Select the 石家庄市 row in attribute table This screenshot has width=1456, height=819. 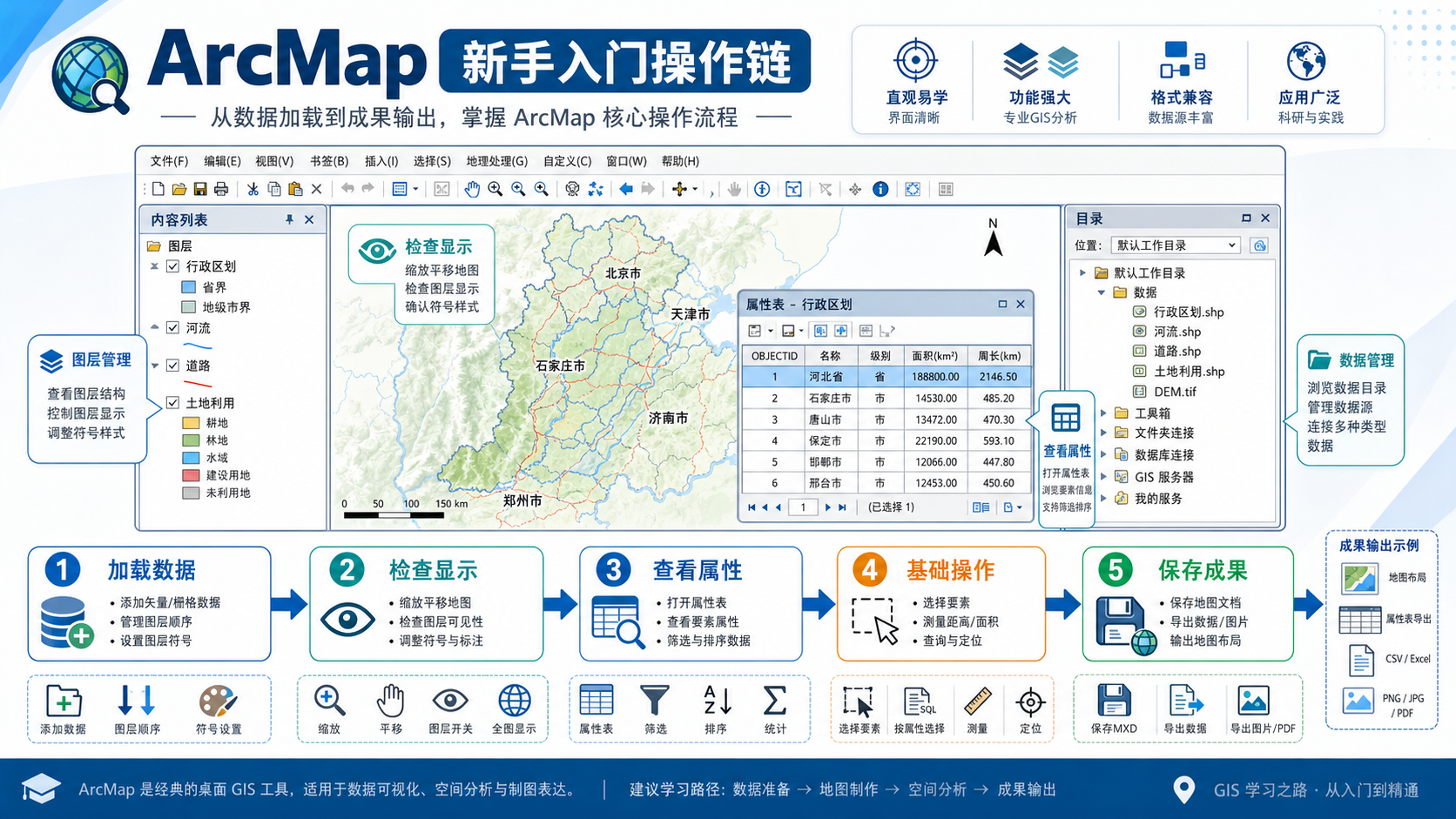click(886, 398)
